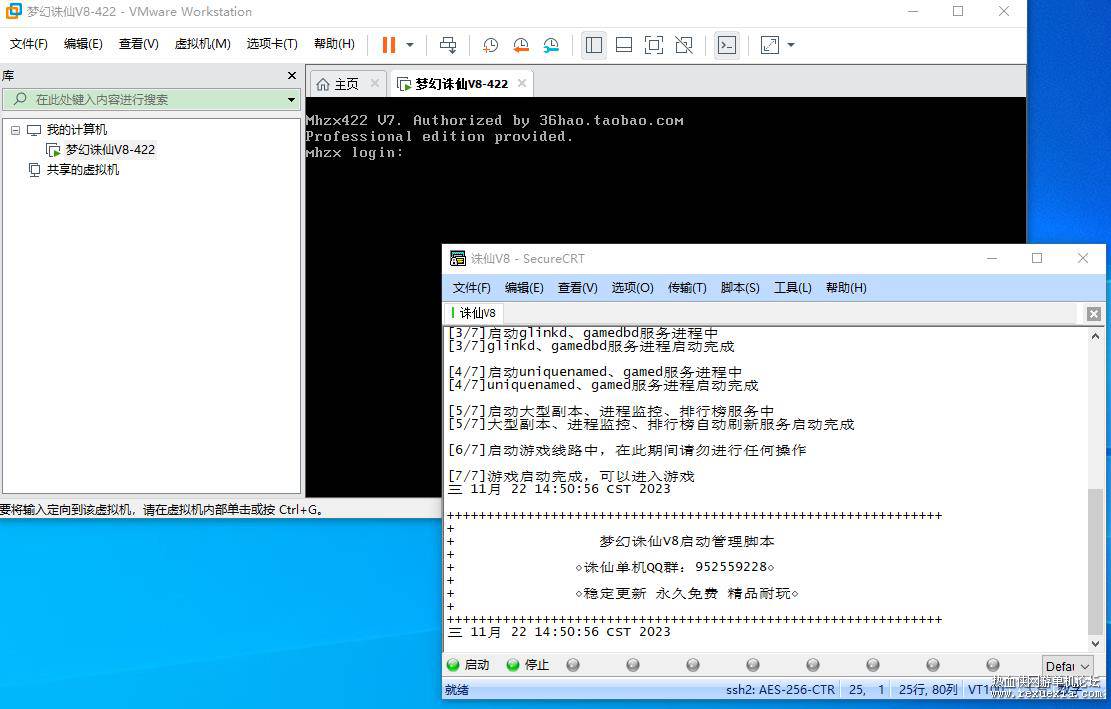Open VMware 帮助(H) menu
The image size is (1111, 709).
click(334, 44)
